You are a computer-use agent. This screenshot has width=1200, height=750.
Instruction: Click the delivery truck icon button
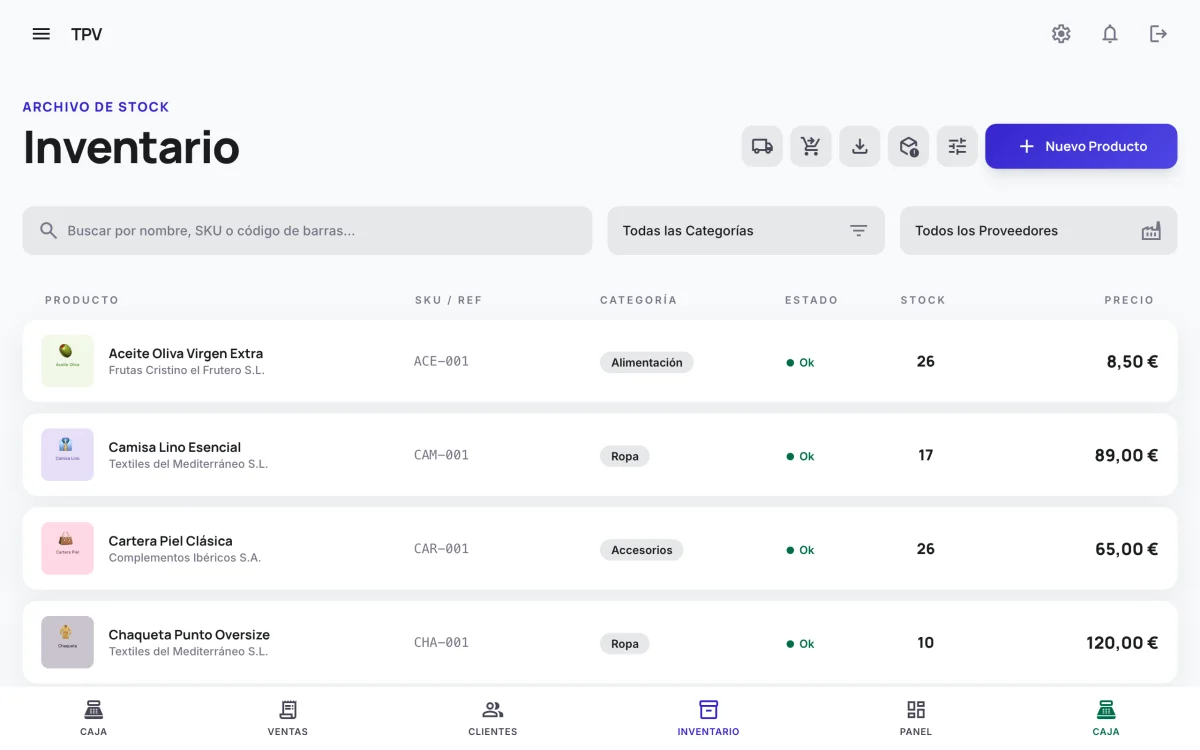pyautogui.click(x=762, y=146)
